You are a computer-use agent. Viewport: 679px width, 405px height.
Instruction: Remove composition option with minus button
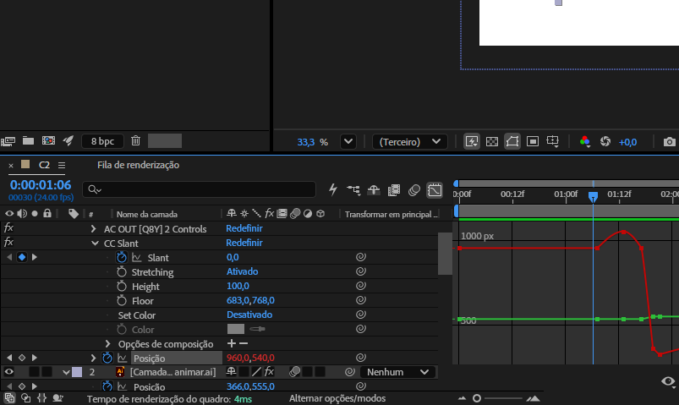click(243, 343)
